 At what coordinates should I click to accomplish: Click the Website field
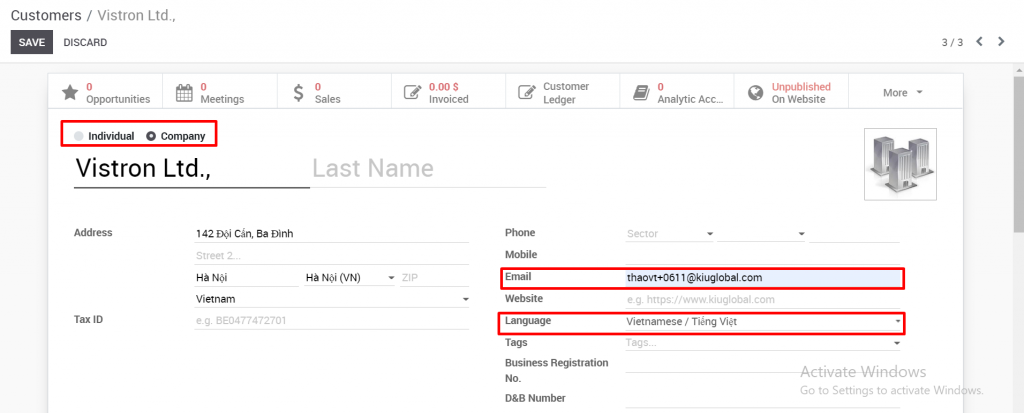(763, 299)
